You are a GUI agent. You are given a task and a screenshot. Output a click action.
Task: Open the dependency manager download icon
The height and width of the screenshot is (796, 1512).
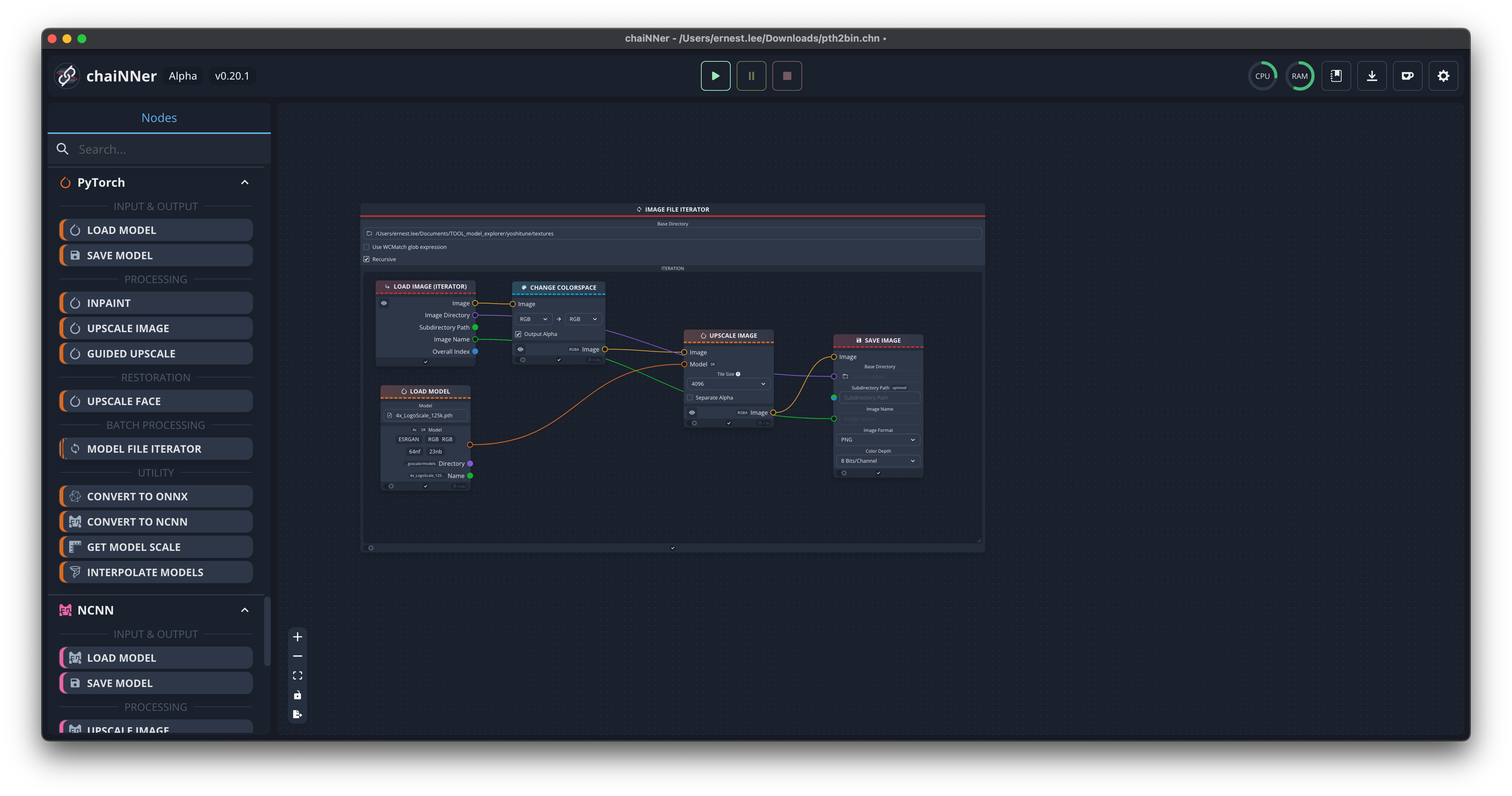tap(1371, 76)
